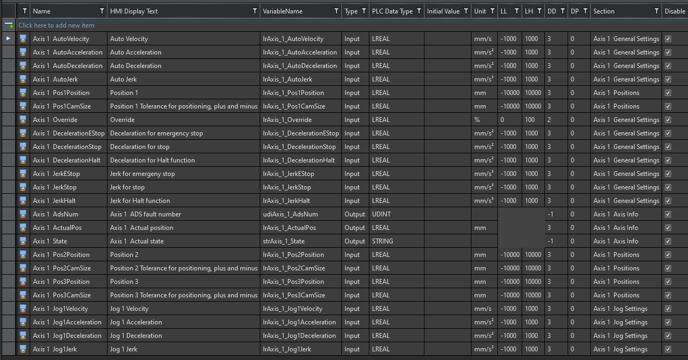Click the row icon for Axis 1 Pos3Position

point(23,281)
